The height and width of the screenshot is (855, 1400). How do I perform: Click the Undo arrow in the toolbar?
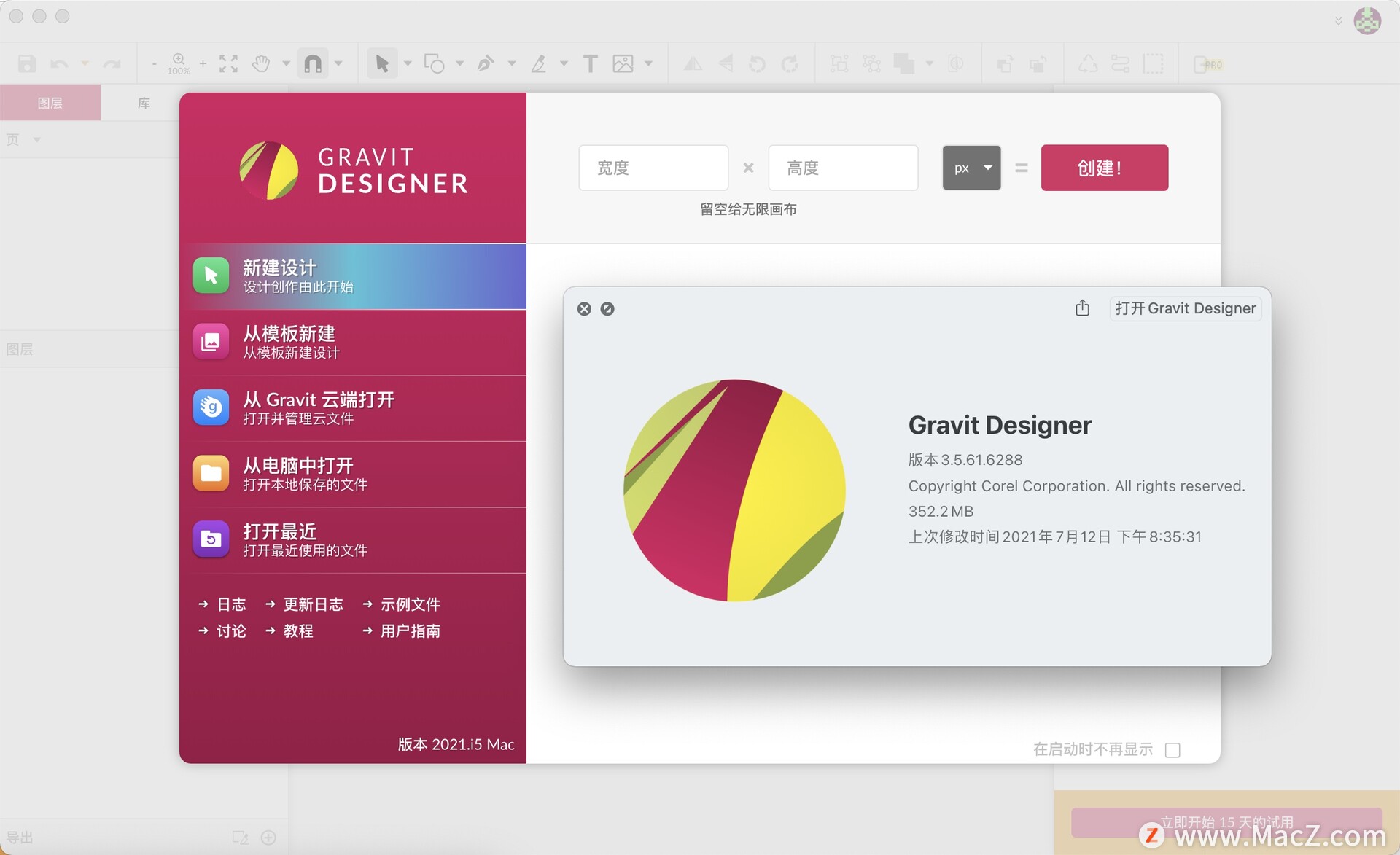click(59, 64)
